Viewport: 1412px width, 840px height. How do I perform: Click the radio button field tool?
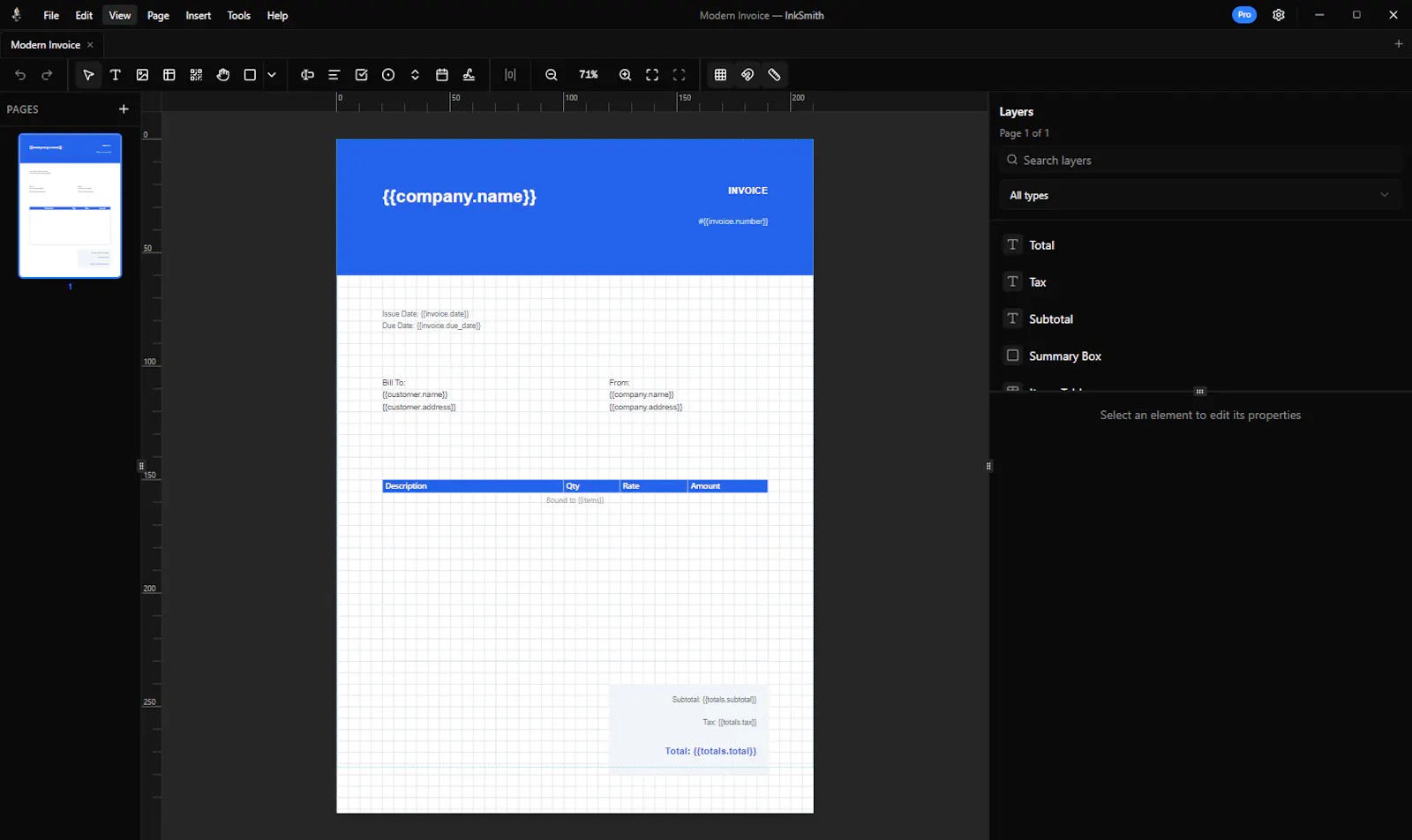pos(388,75)
